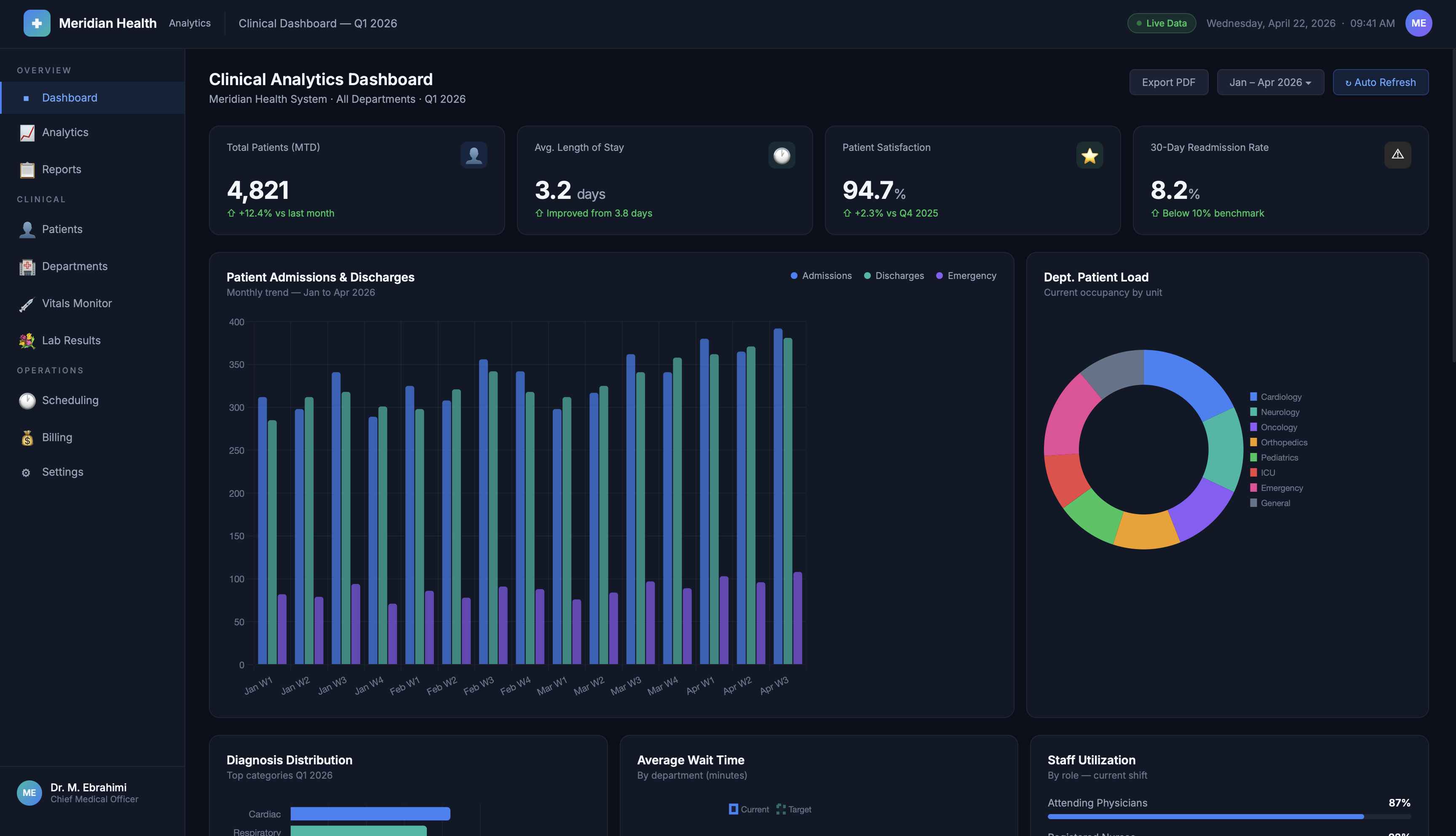The height and width of the screenshot is (836, 1456).
Task: Click the Jan W1 admissions bar
Action: (262, 531)
